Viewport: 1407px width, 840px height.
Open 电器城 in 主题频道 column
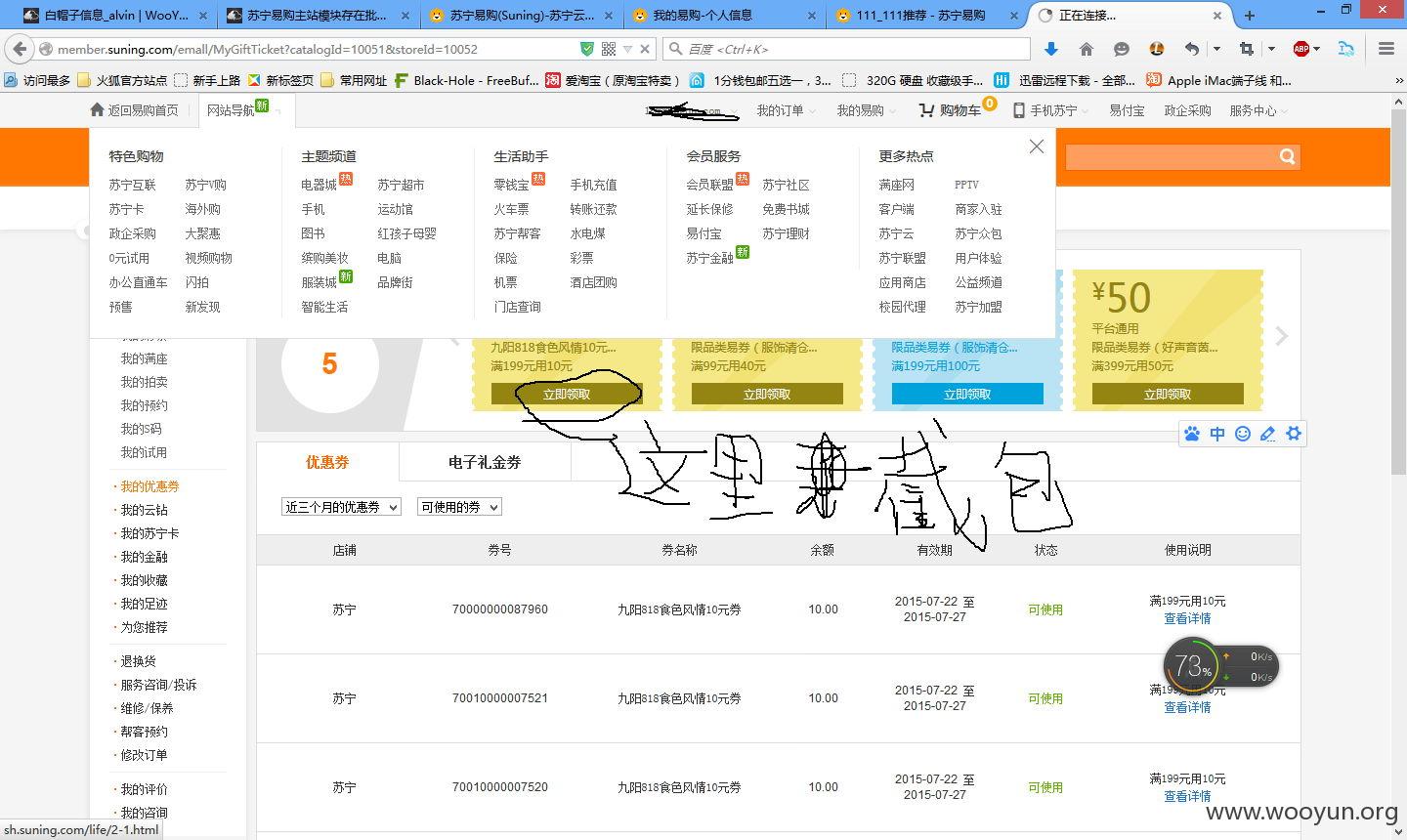tap(319, 185)
